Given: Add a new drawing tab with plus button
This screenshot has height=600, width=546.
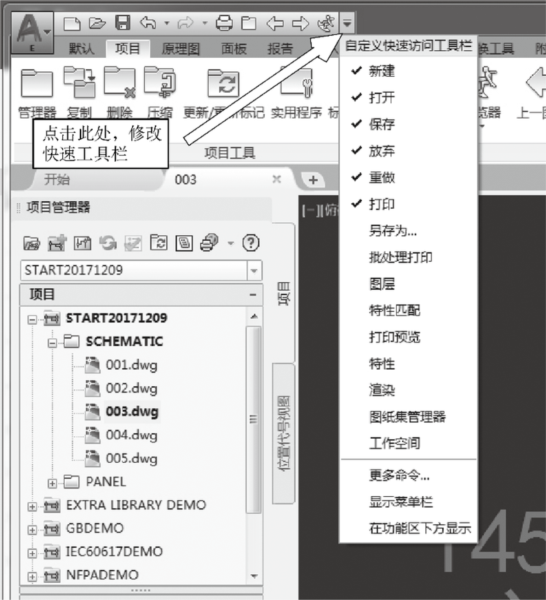Looking at the screenshot, I should pos(313,180).
